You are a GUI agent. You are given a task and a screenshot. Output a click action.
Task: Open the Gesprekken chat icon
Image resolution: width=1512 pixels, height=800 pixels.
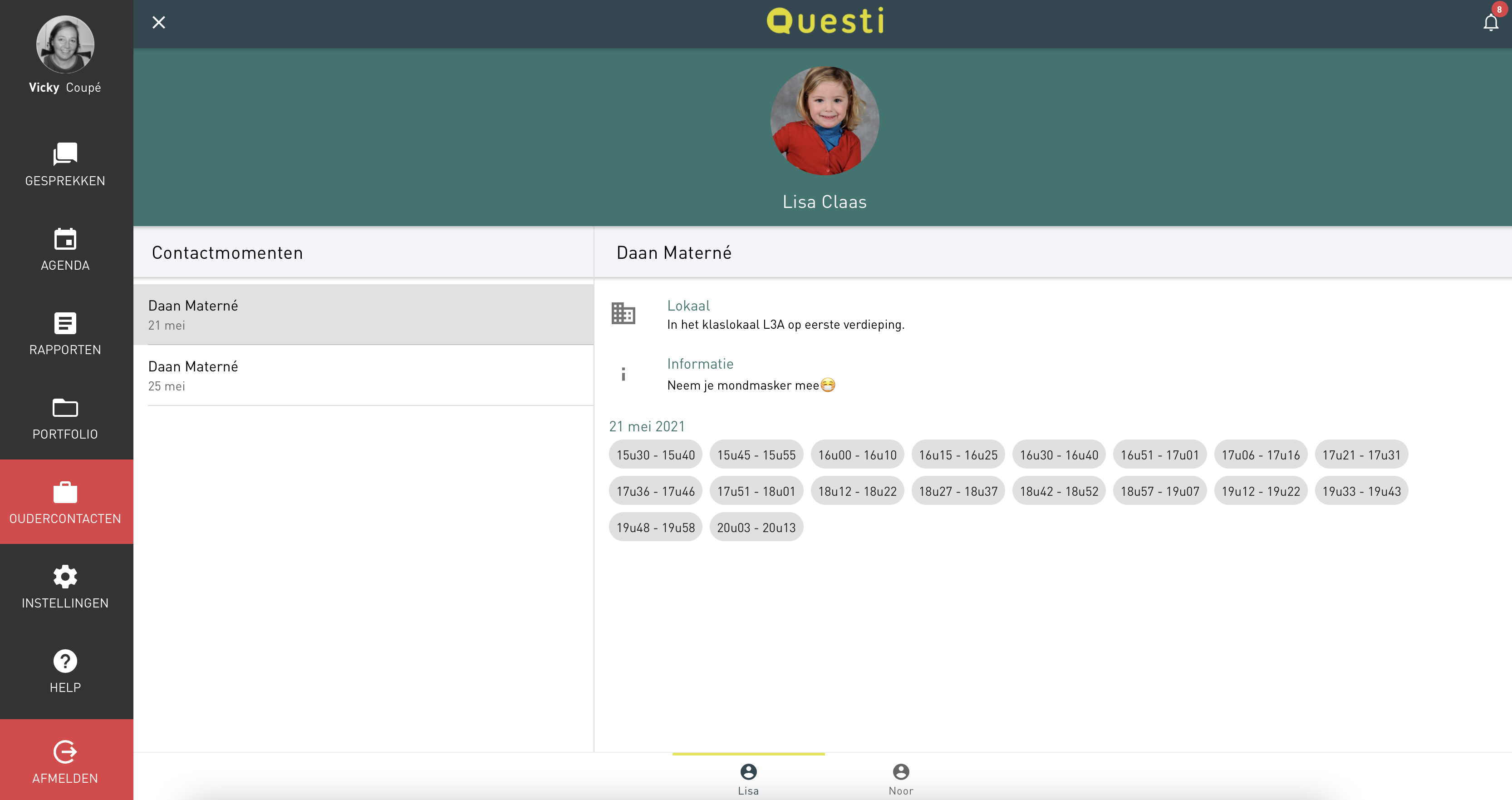[x=65, y=154]
